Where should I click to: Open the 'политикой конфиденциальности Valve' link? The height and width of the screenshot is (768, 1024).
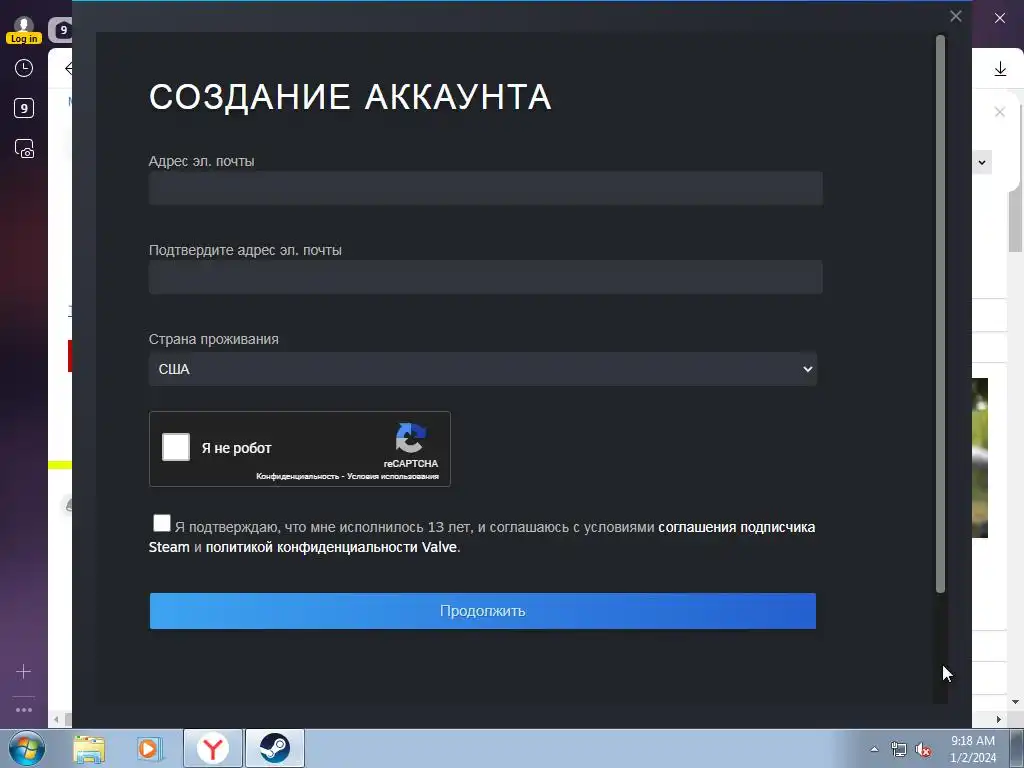(331, 547)
